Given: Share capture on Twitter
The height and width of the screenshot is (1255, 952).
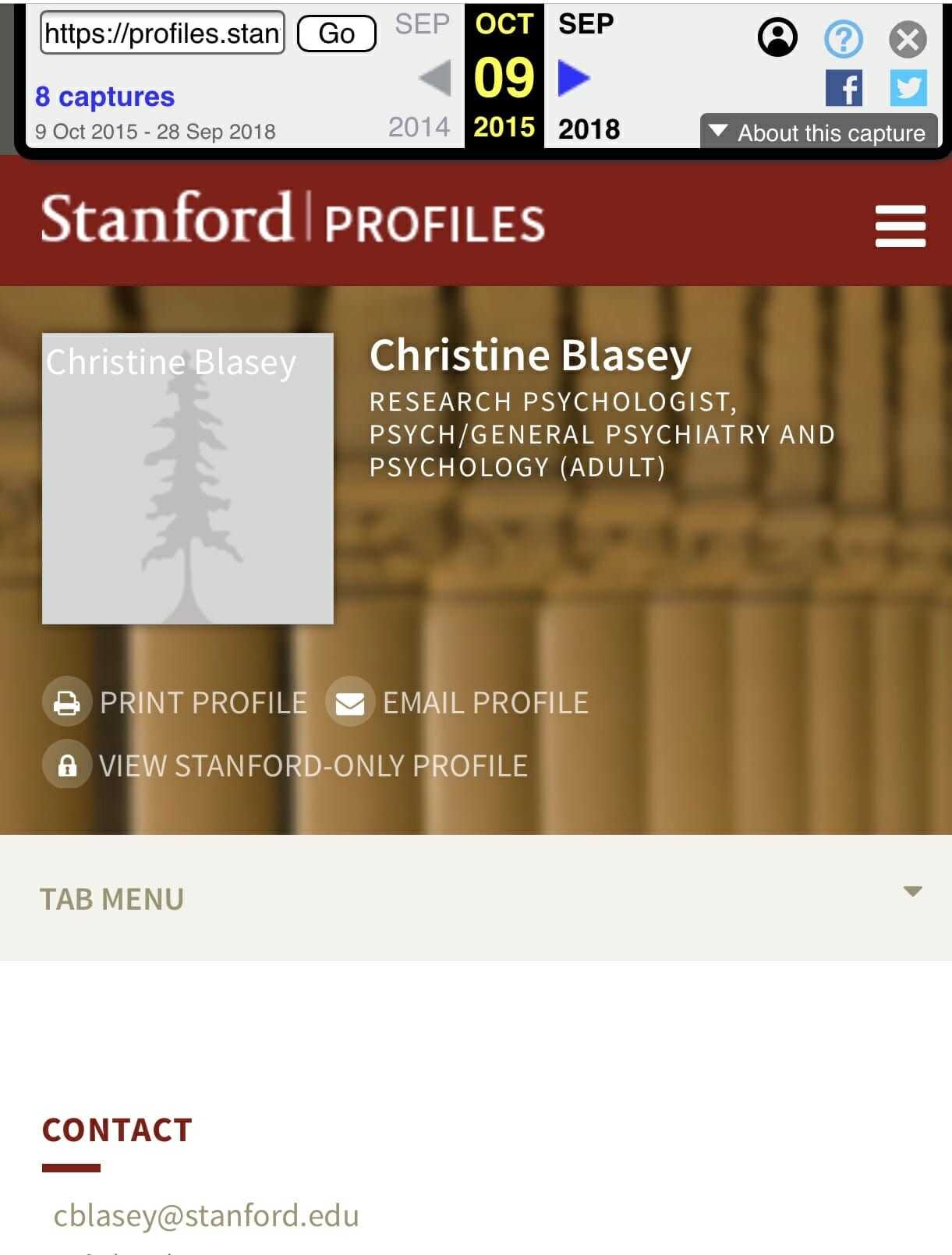Looking at the screenshot, I should pos(908,88).
